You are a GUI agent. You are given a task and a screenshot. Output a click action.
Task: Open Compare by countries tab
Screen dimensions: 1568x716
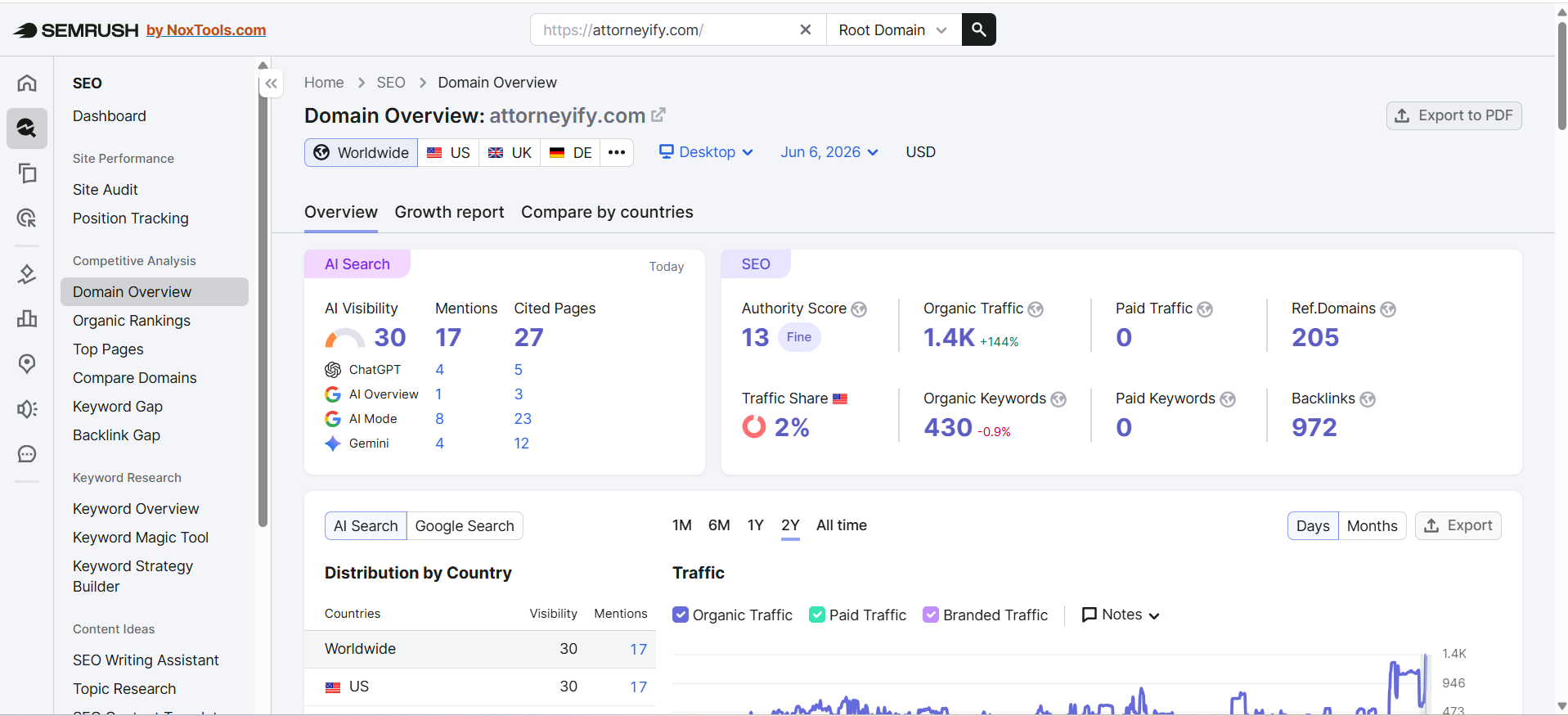607,212
